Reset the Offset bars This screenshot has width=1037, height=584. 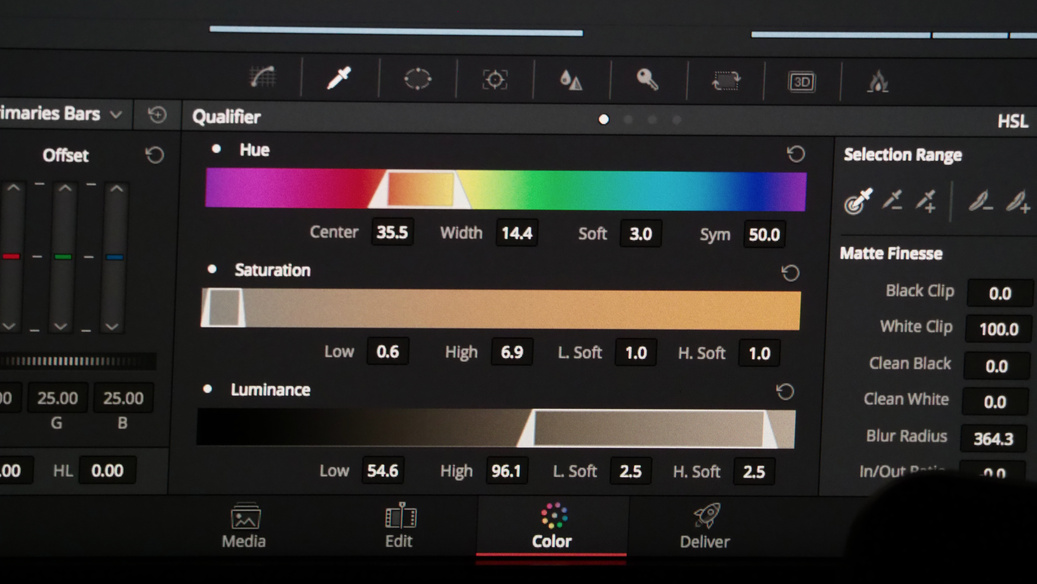coord(155,155)
